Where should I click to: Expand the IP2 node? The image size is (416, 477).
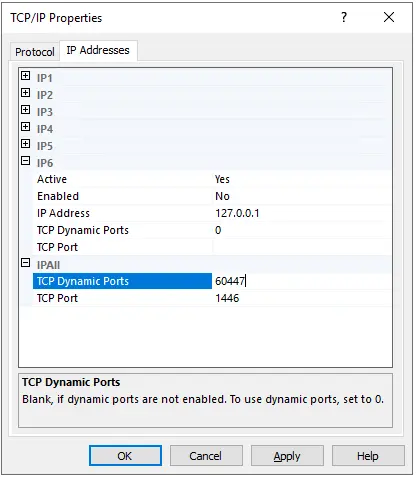25,93
